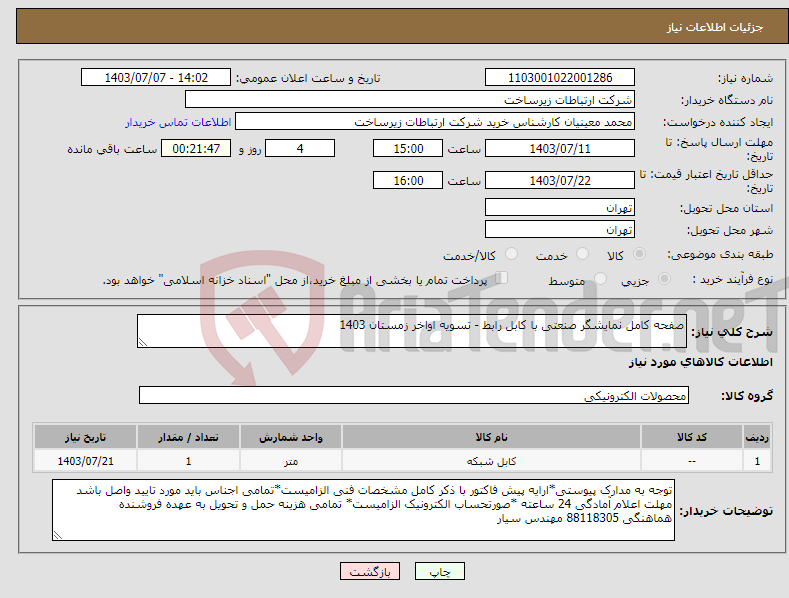Click the شرح کلی نیاز text area

point(412,331)
